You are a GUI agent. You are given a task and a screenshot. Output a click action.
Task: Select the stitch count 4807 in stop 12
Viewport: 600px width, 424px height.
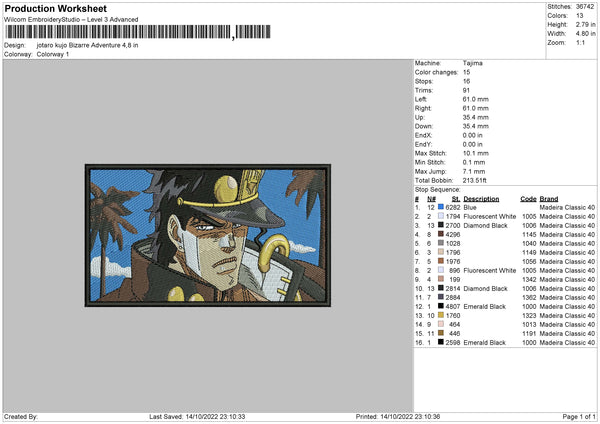pyautogui.click(x=453, y=307)
